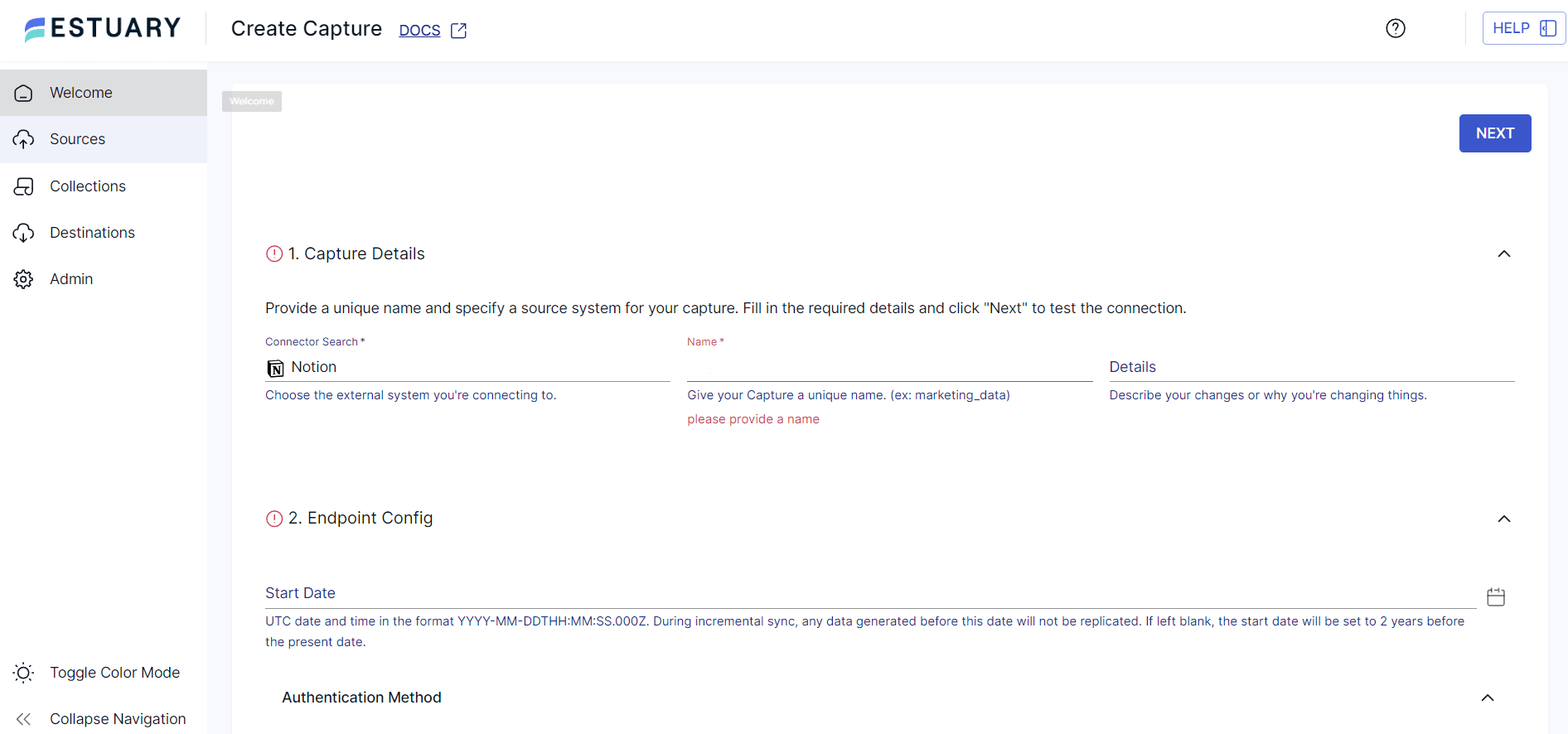The width and height of the screenshot is (1568, 734).
Task: Open Admin in the sidebar
Action: [104, 279]
